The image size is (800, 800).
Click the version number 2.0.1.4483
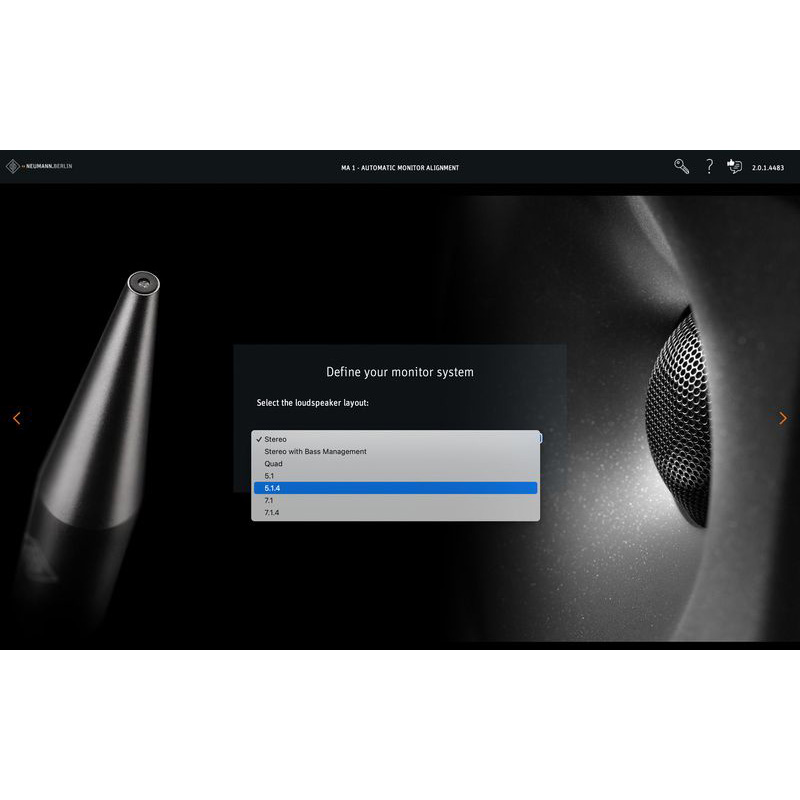768,168
